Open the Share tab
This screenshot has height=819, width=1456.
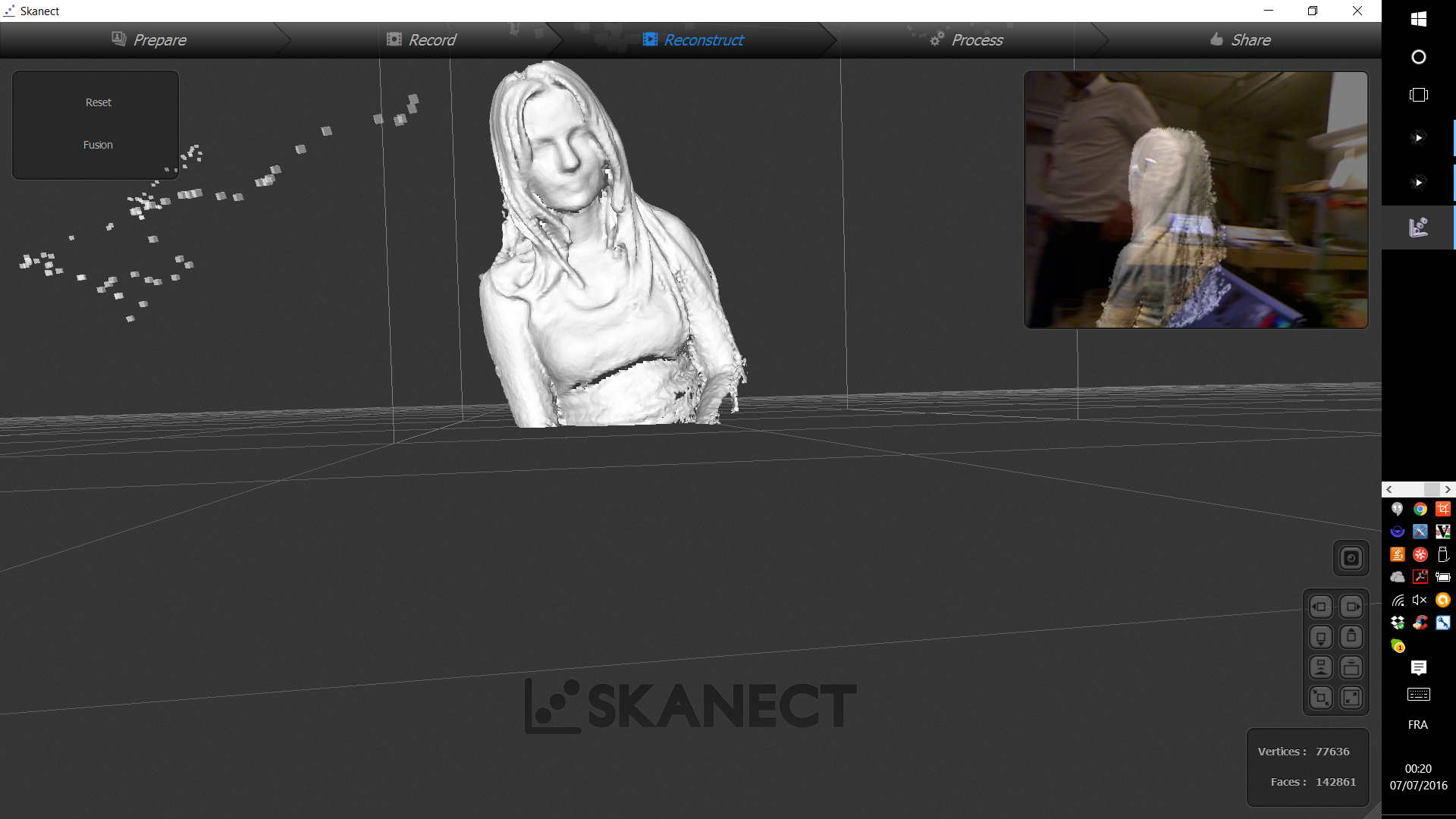[1240, 39]
